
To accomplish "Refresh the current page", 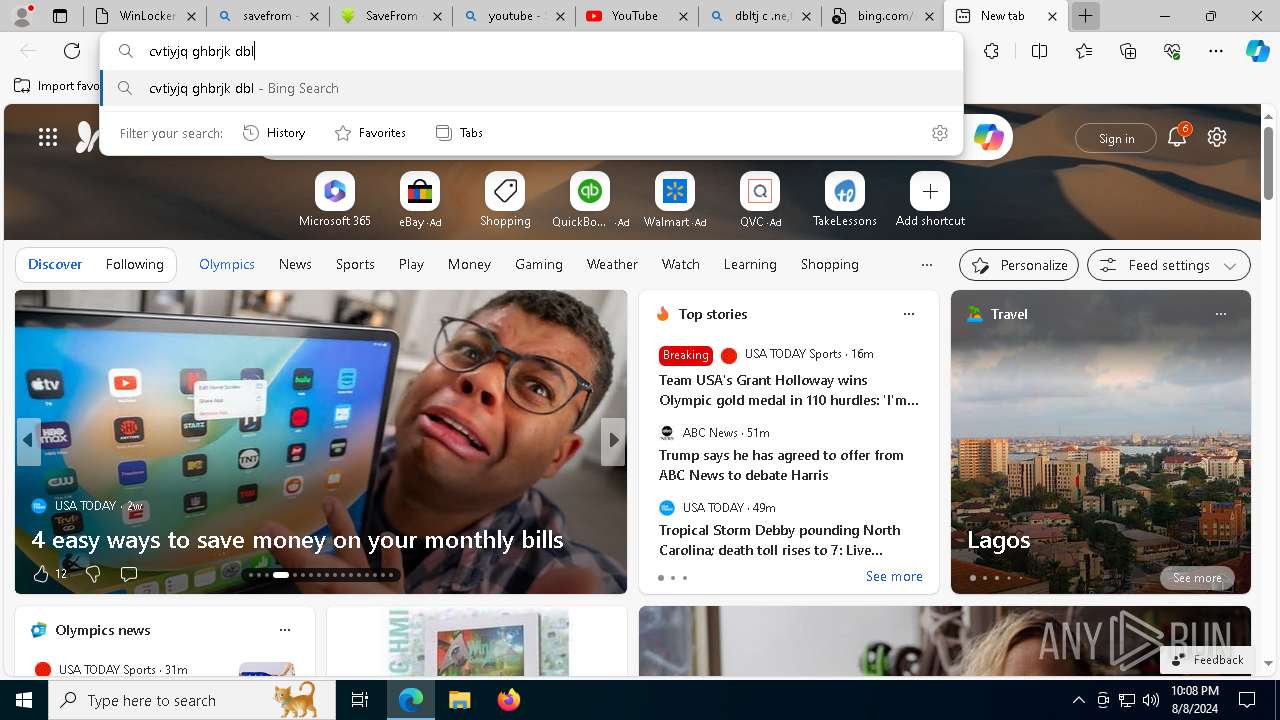I will [72, 51].
